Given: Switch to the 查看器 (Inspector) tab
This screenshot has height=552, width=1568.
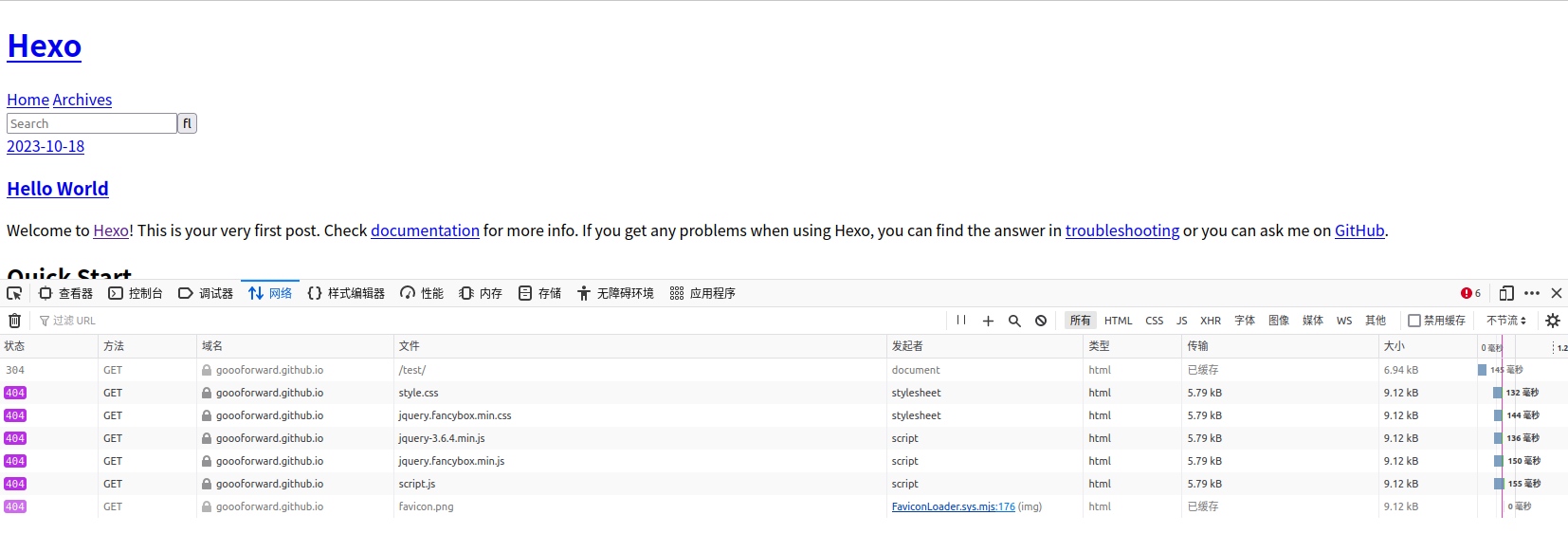Looking at the screenshot, I should 65,293.
